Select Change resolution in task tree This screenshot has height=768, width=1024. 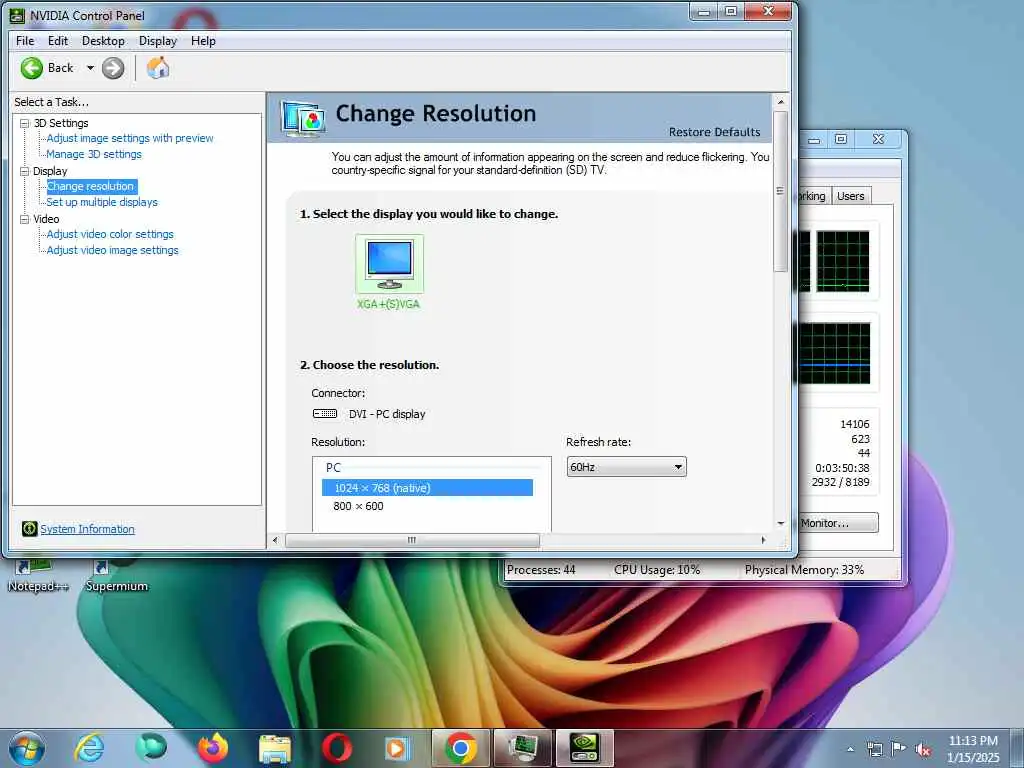tap(91, 186)
